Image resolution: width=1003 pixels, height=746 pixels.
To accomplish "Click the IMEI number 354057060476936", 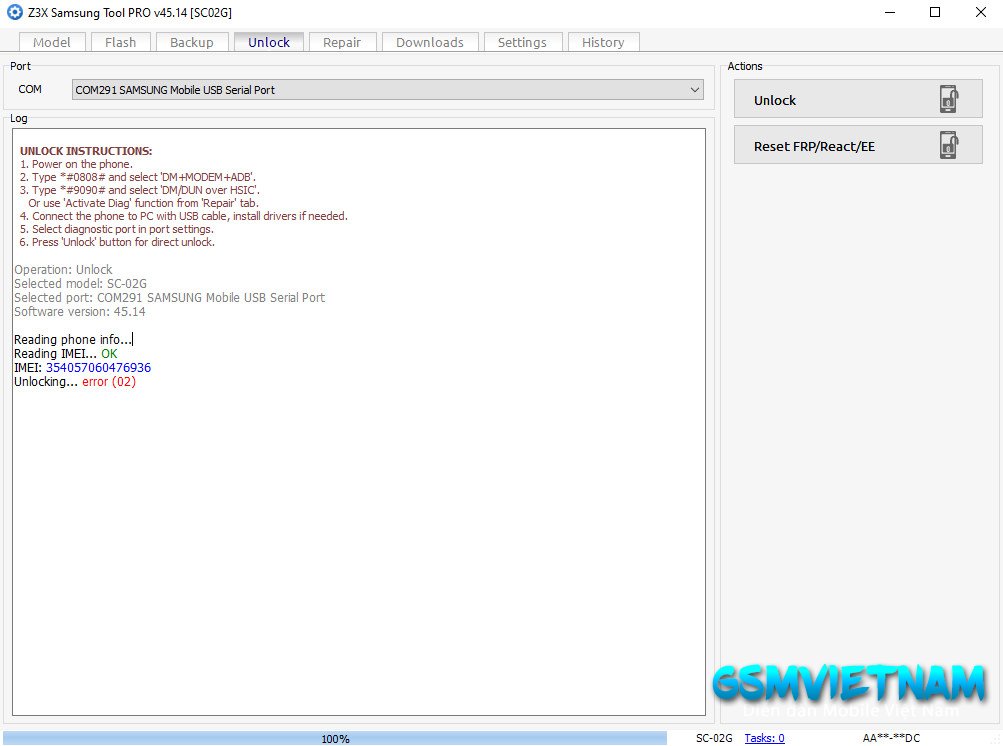I will (99, 368).
